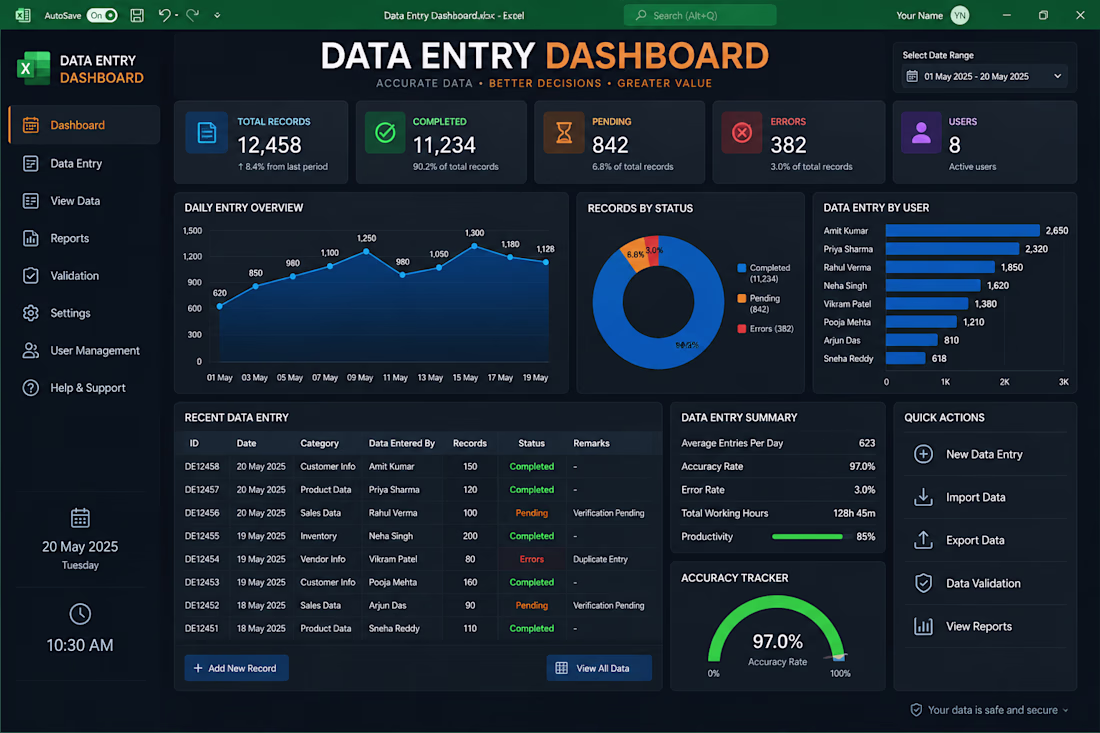Click the Errors red legend swatch

click(x=742, y=328)
